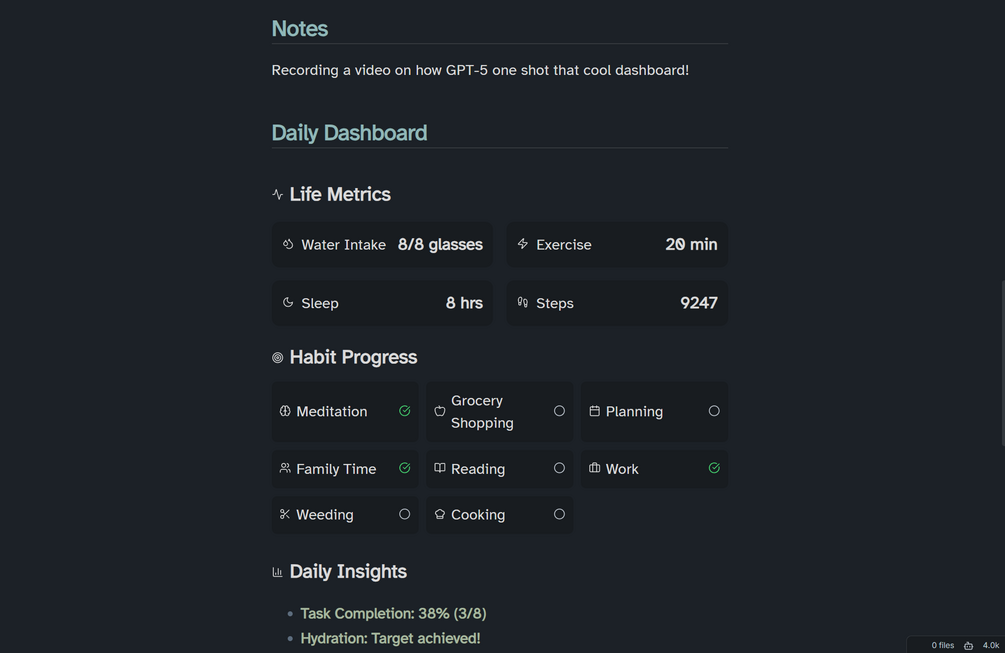Viewport: 1005px width, 653px height.
Task: Click the Water Intake droplet icon
Action: [x=288, y=244]
